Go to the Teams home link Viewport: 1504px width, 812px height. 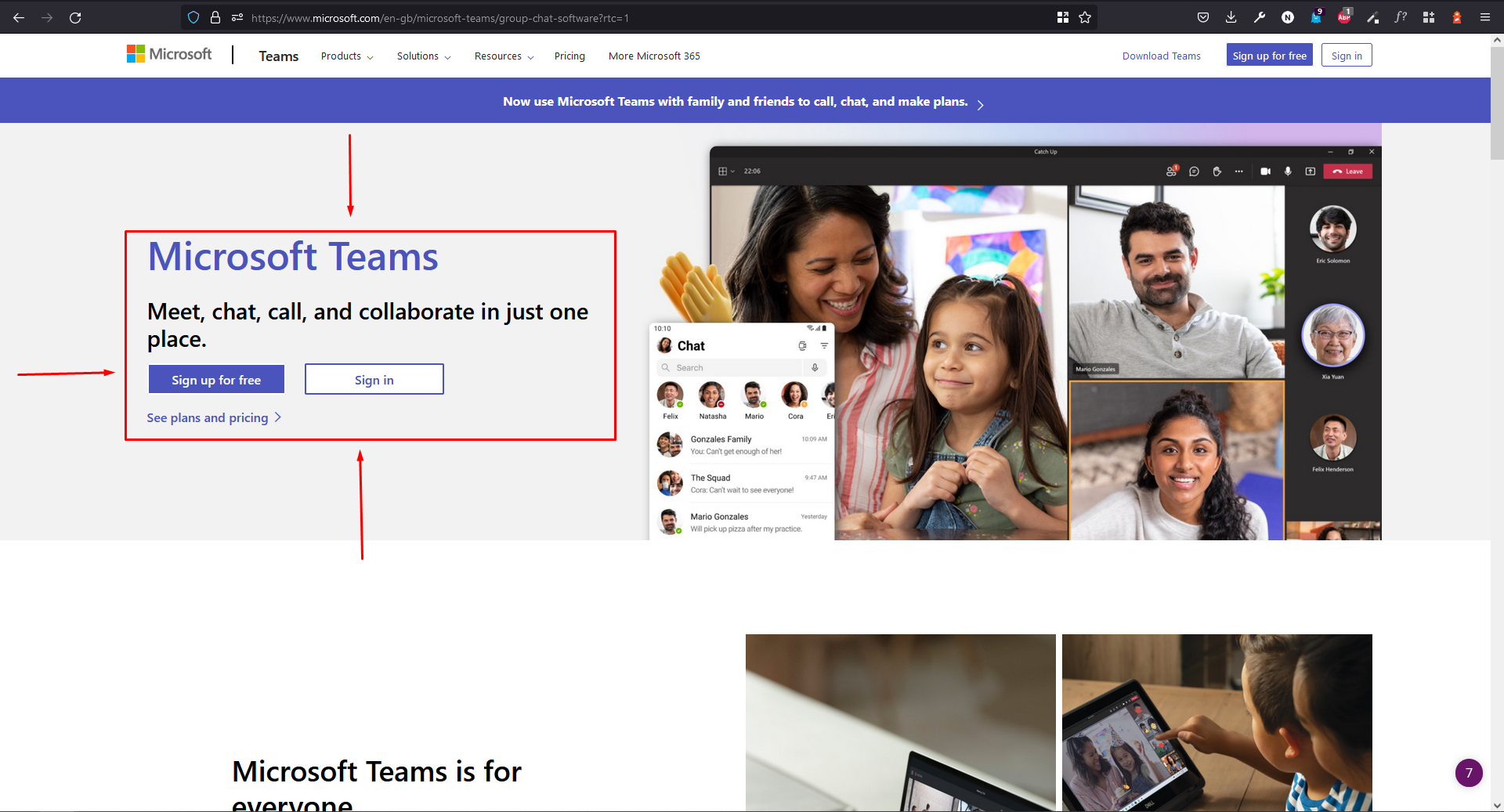[279, 56]
